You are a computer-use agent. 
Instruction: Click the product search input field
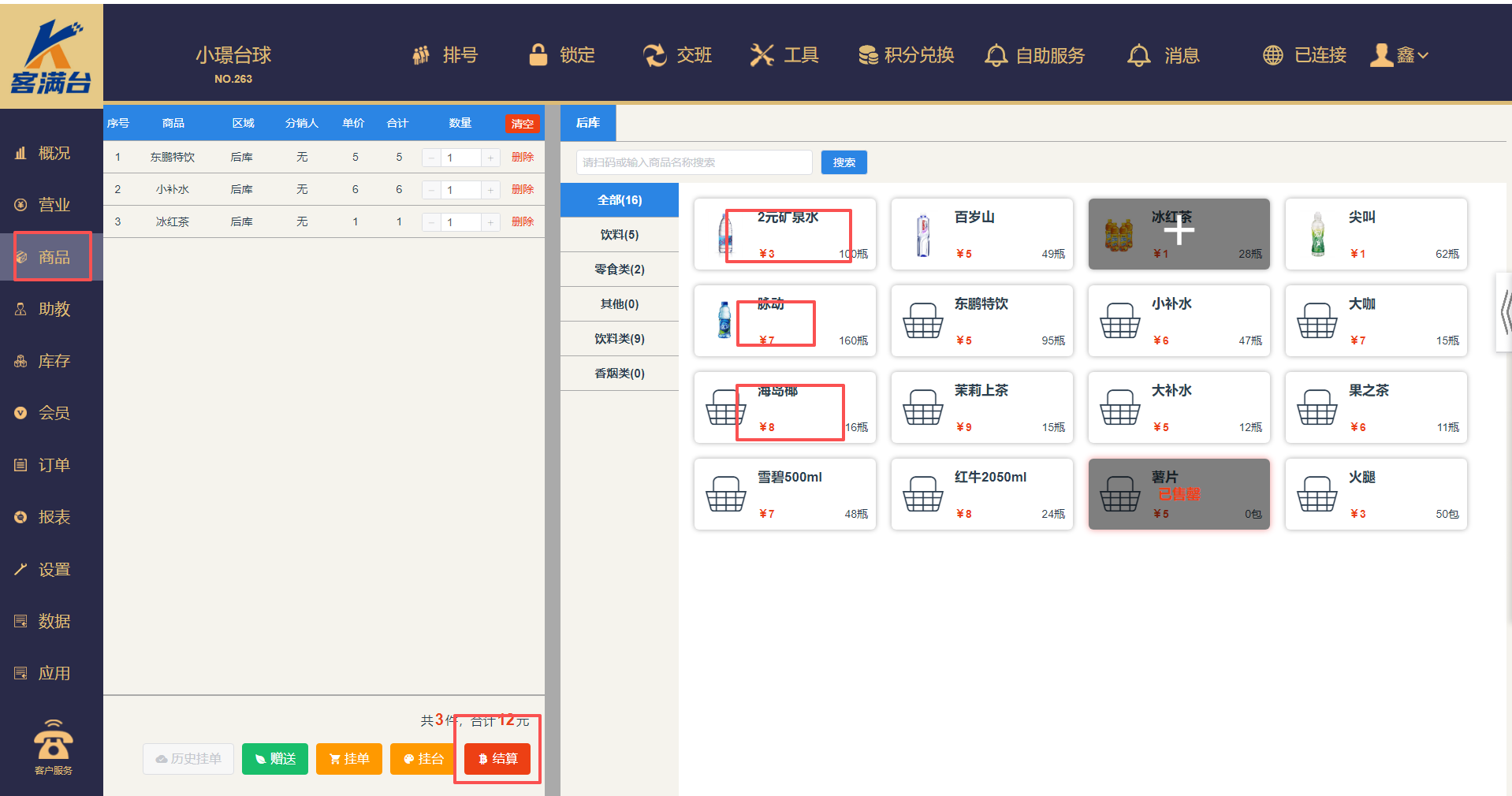coord(694,162)
